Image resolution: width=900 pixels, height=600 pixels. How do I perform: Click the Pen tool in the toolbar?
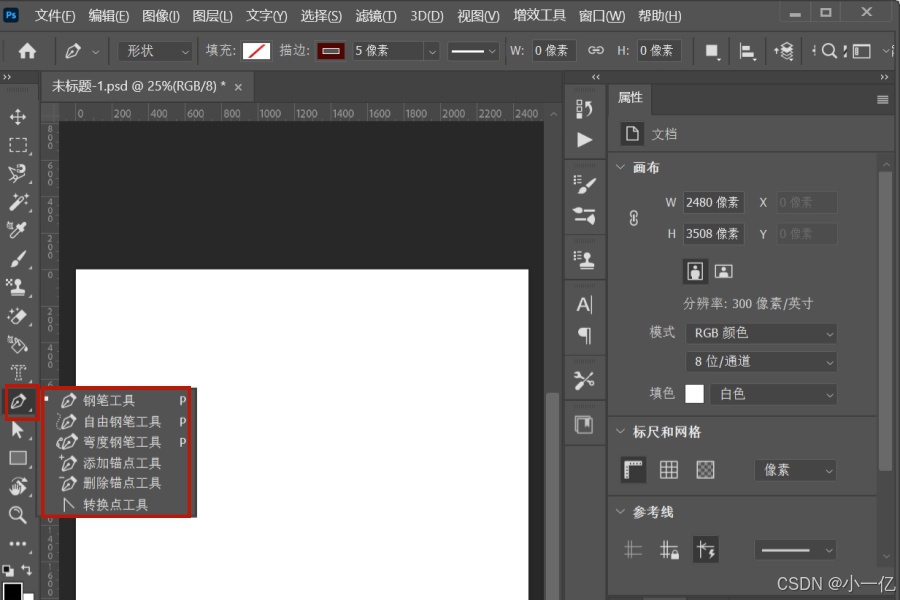coord(19,401)
